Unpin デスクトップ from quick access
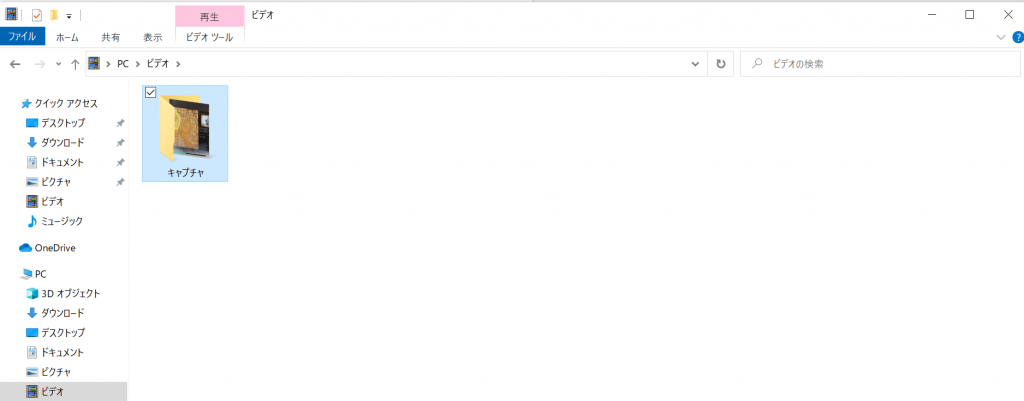This screenshot has height=401, width=1024. click(120, 123)
